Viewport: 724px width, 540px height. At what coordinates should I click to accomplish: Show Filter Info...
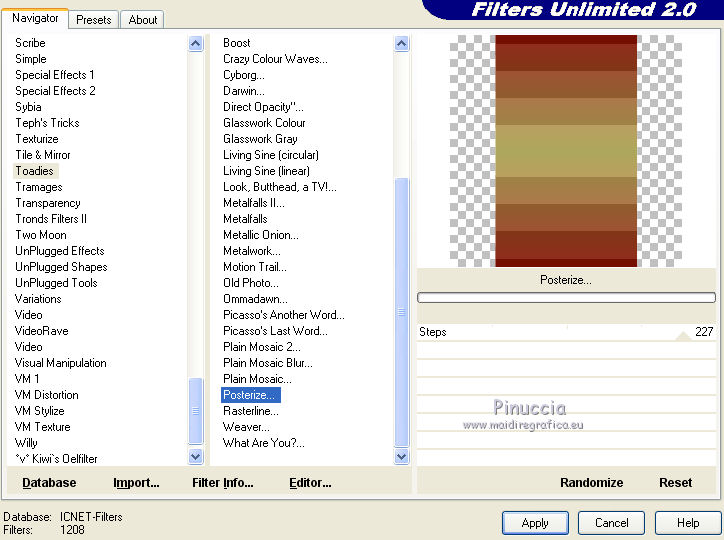tap(223, 483)
